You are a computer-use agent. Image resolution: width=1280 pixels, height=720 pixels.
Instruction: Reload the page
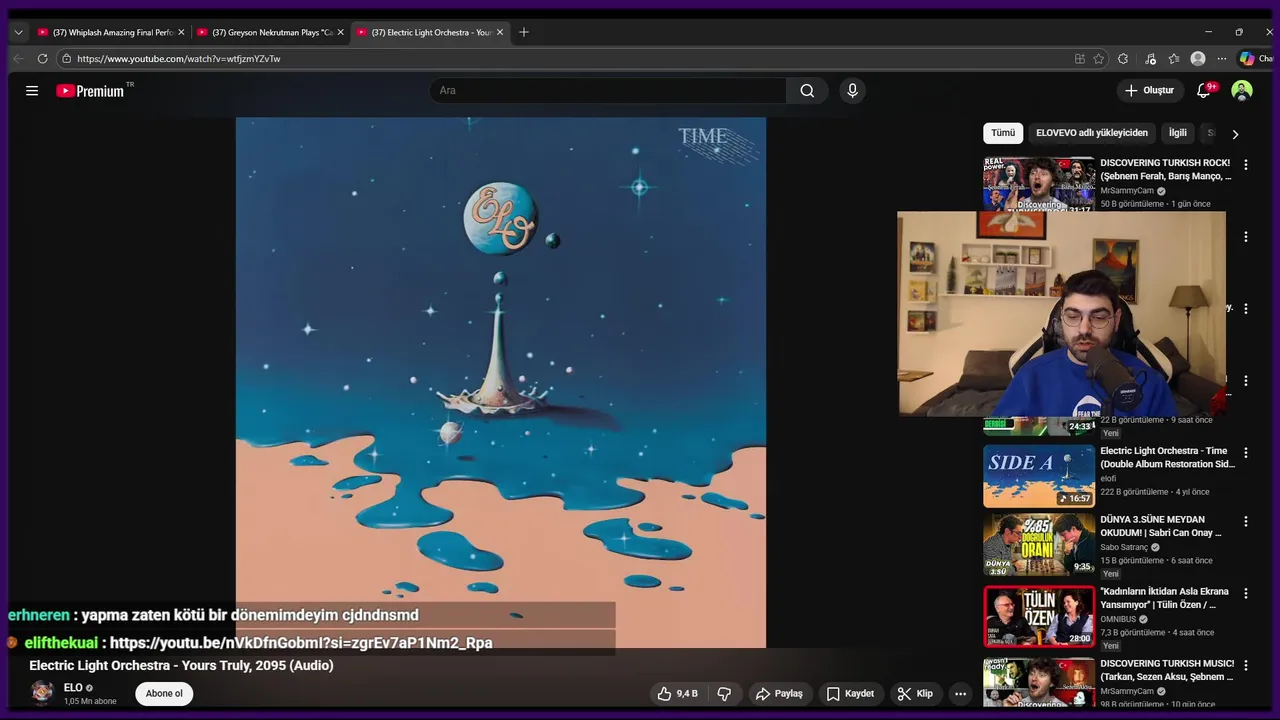[42, 59]
